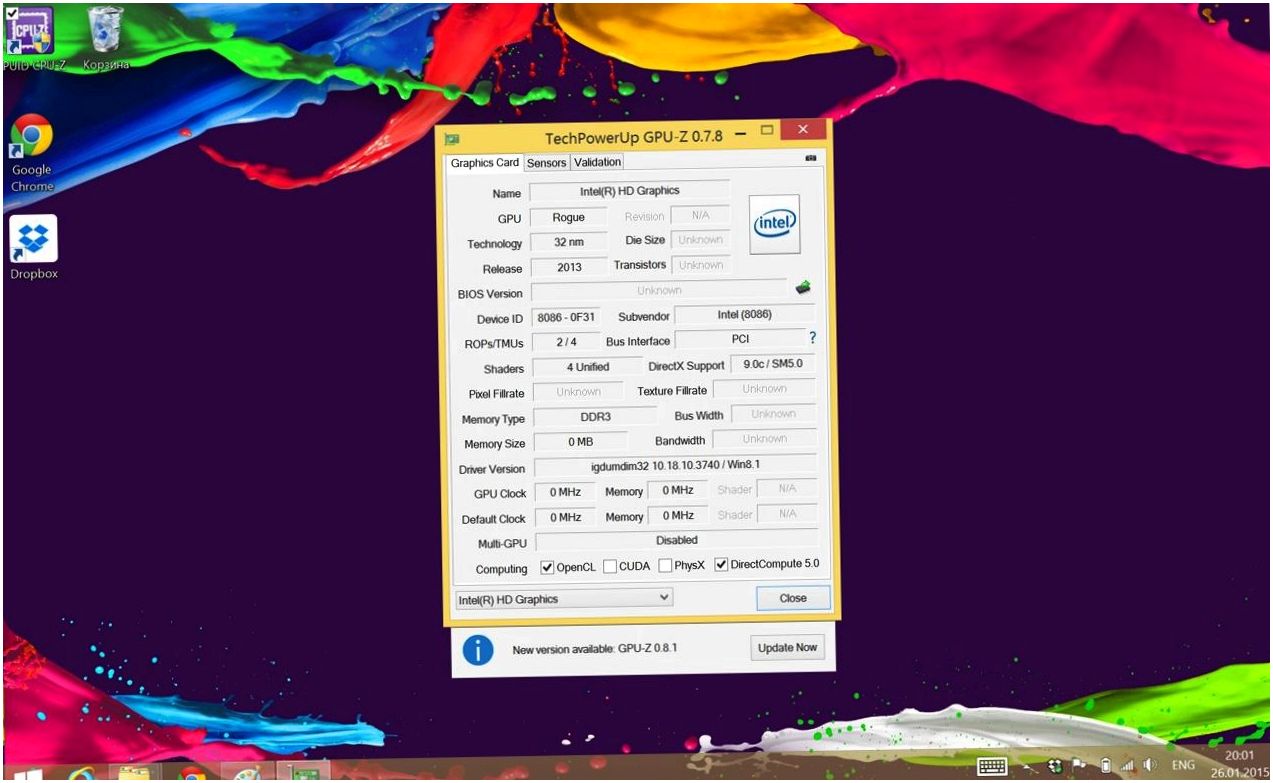Click the ENG language indicator
Screen dimensions: 1273x783
(x=1183, y=766)
